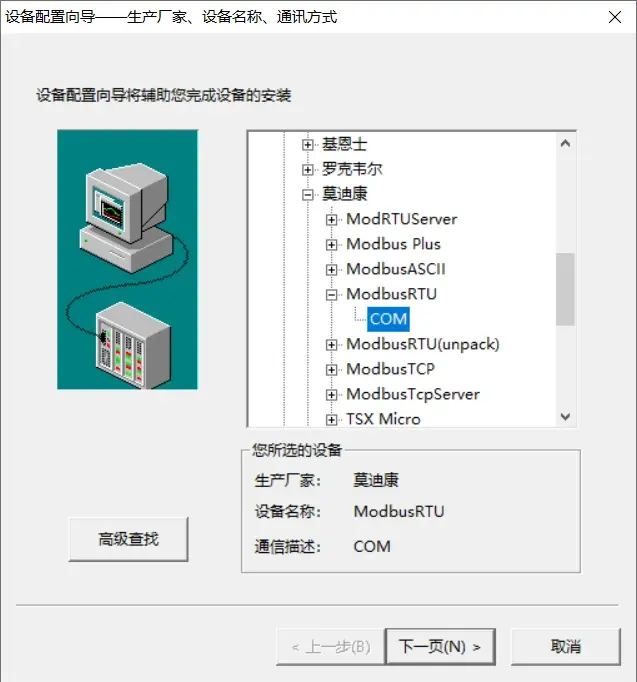Collapse the 莫迪康 tree node

307,195
